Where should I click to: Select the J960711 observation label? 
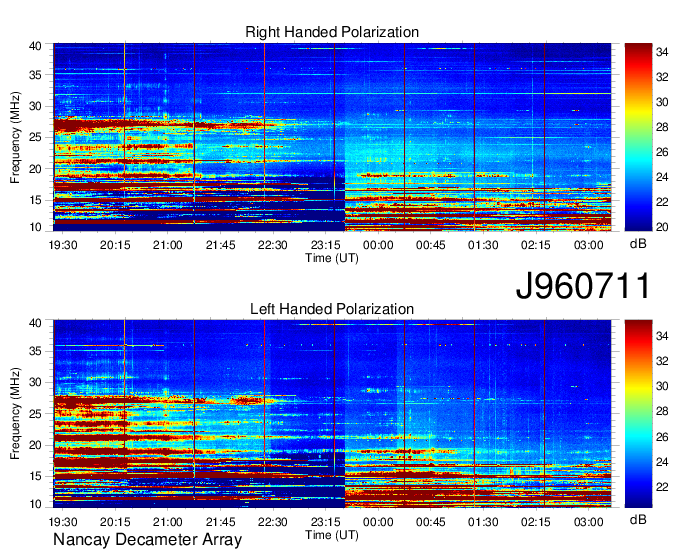pos(583,286)
